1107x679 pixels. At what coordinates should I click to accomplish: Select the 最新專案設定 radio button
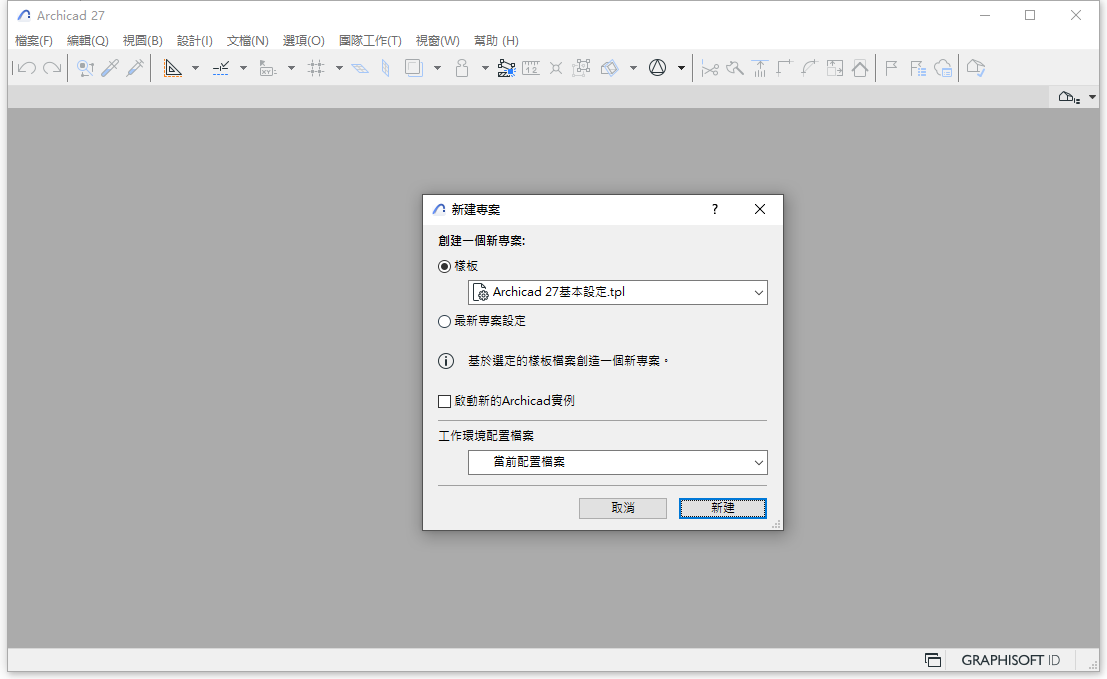(x=444, y=321)
